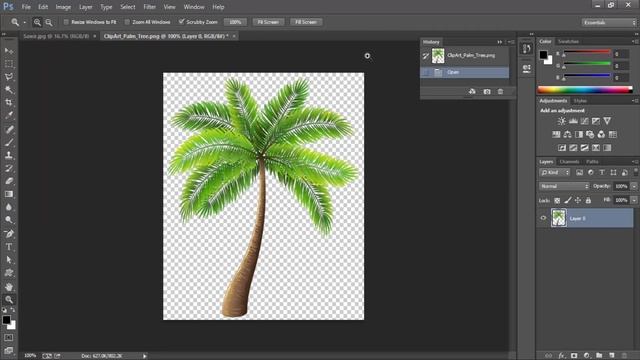
Task: Open the Opacity slider arrow
Action: click(634, 186)
